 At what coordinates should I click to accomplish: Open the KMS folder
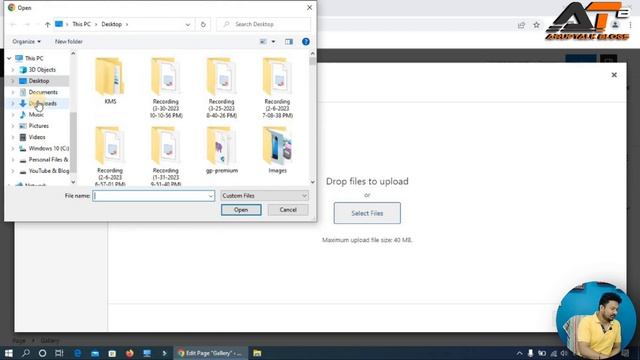point(110,81)
